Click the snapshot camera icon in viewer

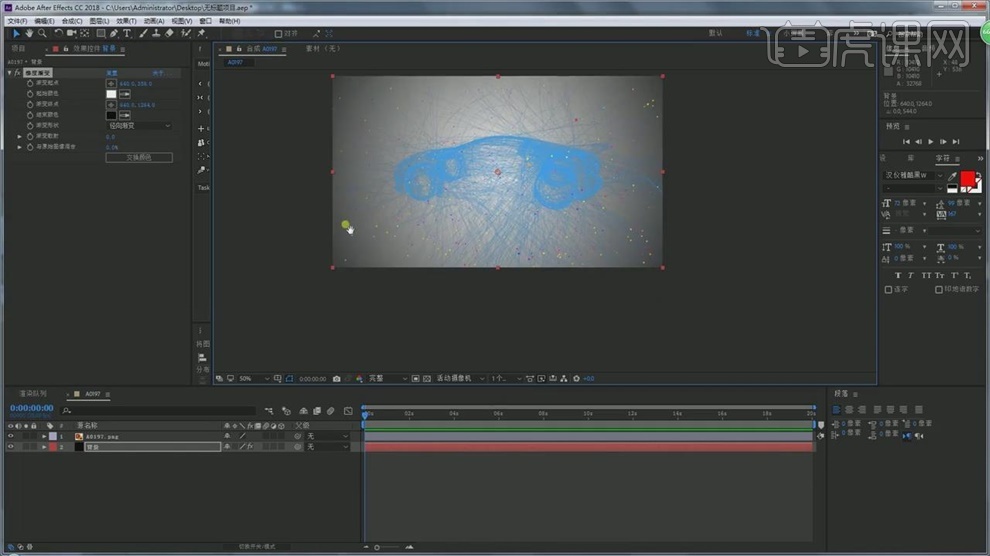[x=337, y=379]
